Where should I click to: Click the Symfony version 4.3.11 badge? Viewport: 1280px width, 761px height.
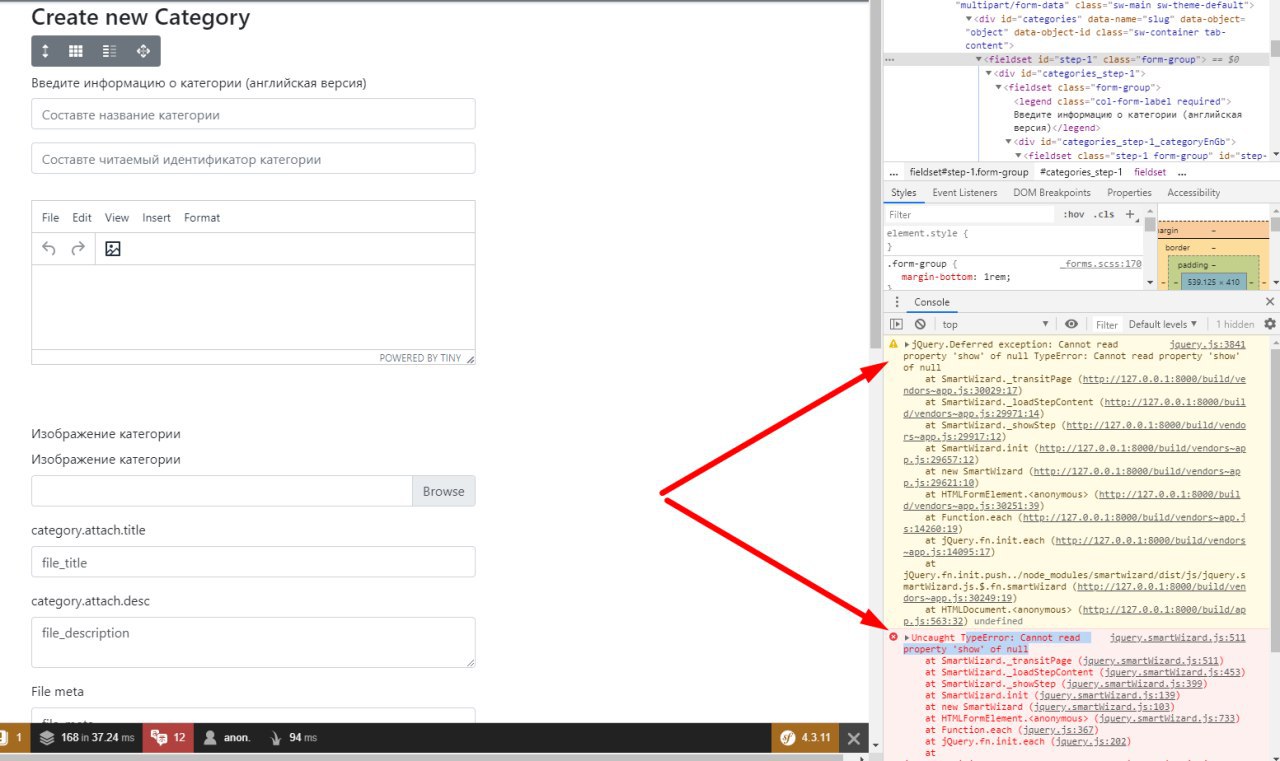pyautogui.click(x=805, y=738)
